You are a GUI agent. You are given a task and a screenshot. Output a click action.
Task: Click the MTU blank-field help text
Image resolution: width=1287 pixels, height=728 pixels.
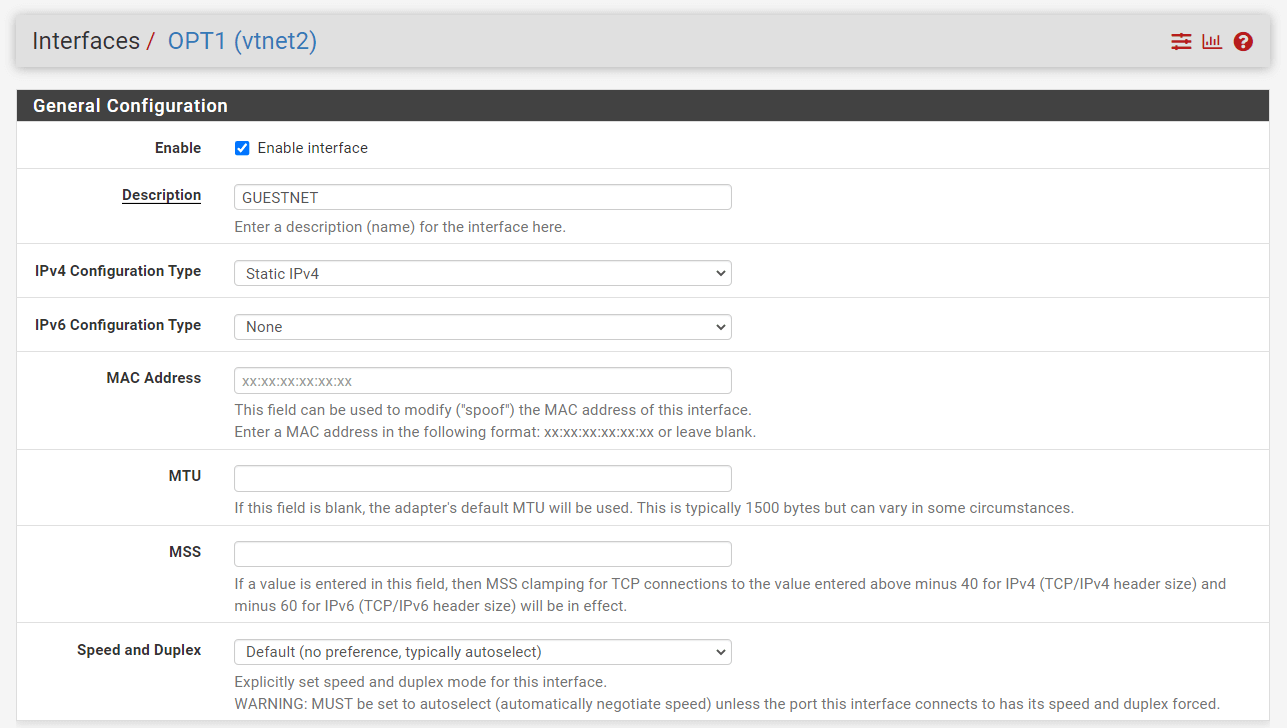coord(654,508)
